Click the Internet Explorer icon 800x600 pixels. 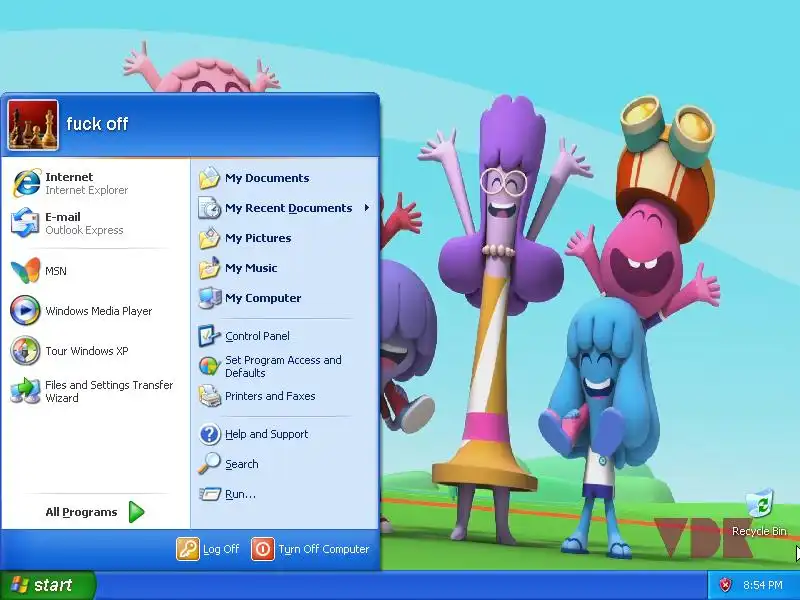pos(26,183)
